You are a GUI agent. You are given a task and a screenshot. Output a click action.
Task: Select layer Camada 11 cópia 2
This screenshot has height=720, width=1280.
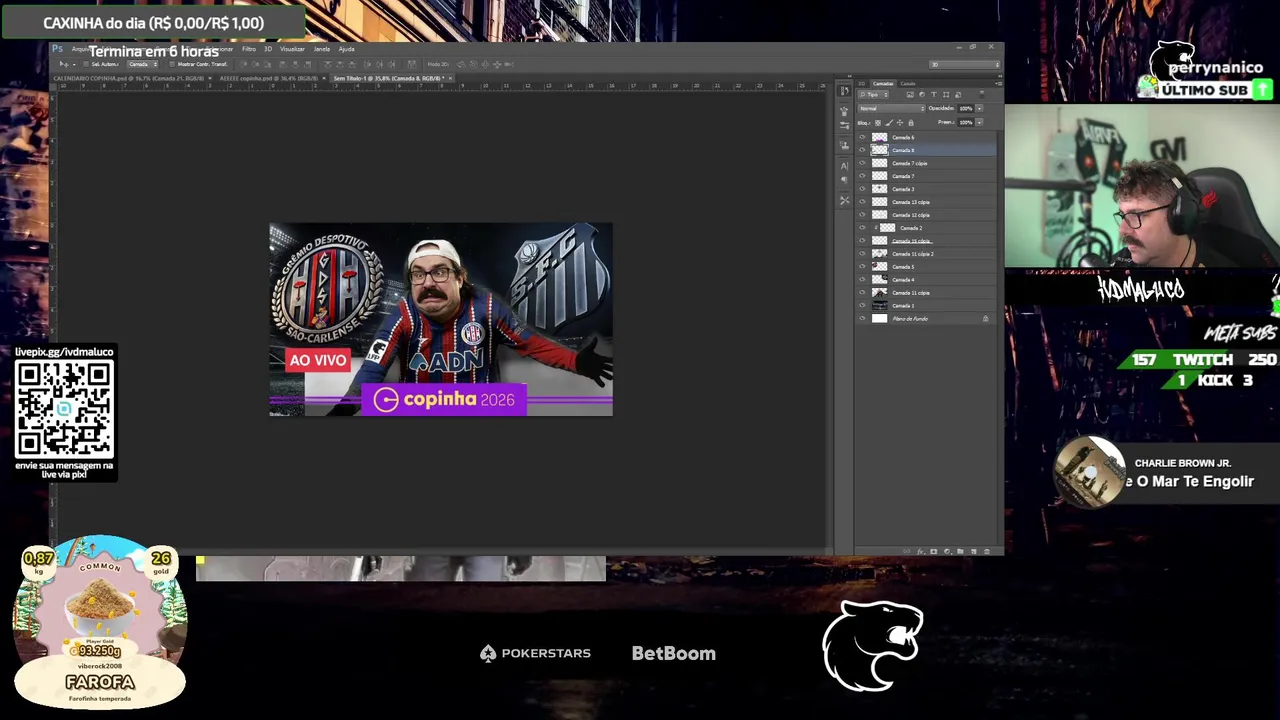click(925, 254)
